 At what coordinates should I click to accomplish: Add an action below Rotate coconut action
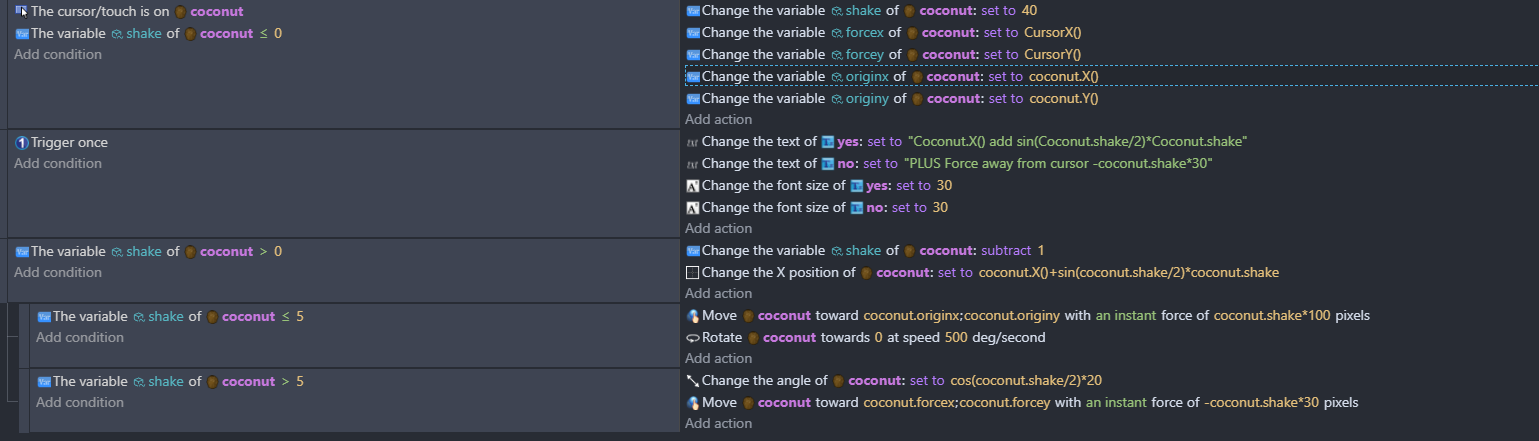point(718,359)
